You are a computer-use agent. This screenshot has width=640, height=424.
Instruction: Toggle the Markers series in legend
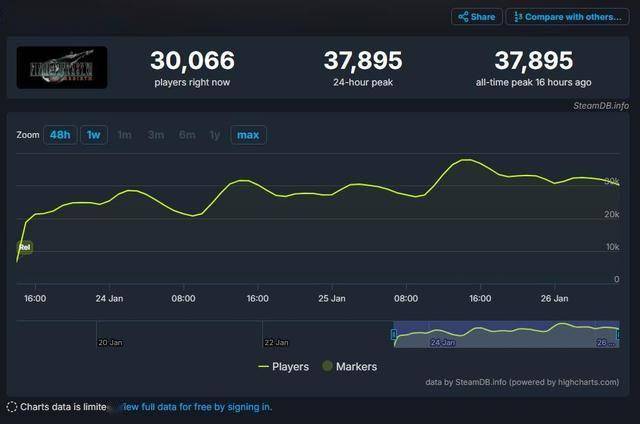click(x=350, y=366)
